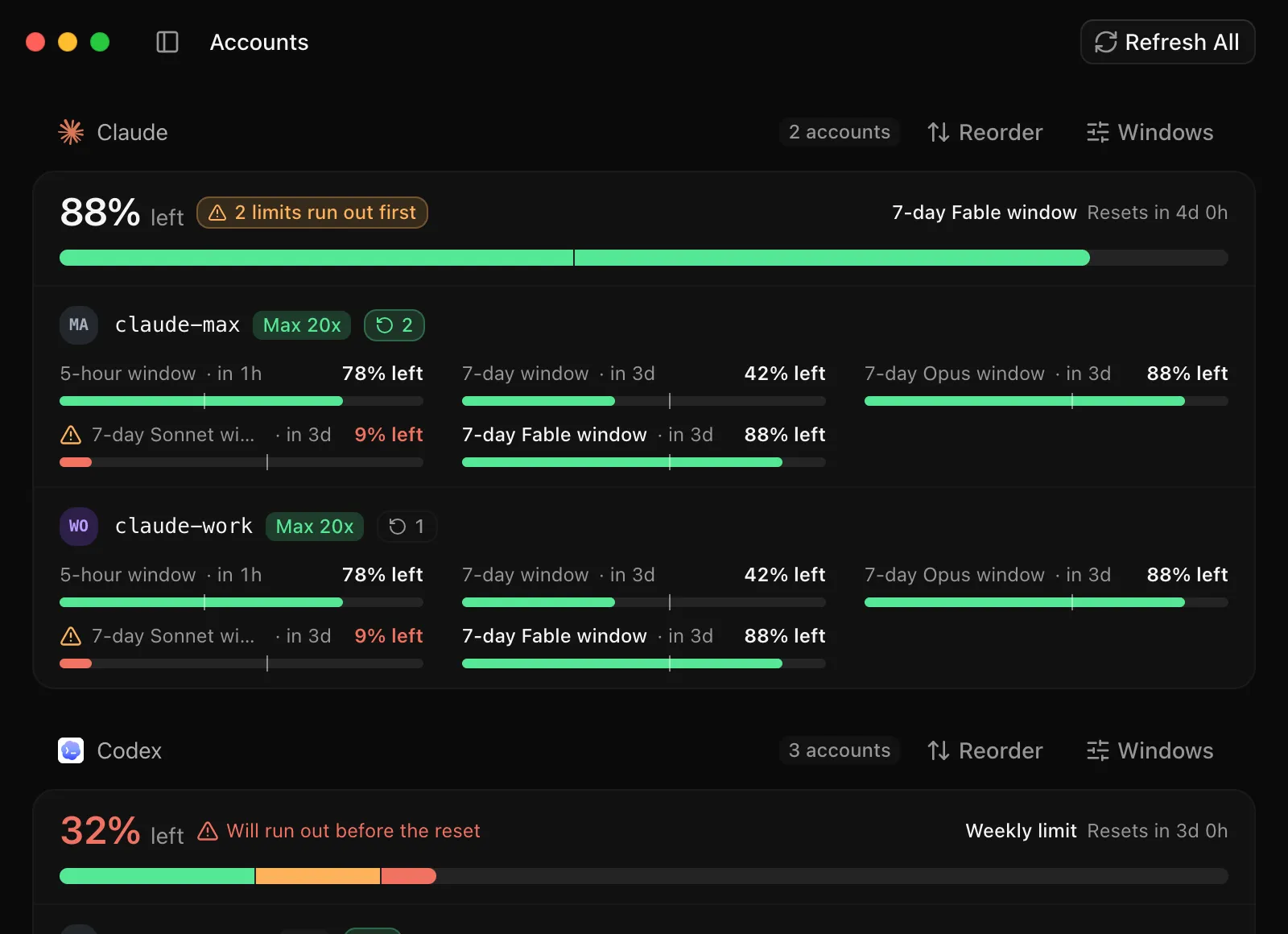Click '2 limits run out first' warning badge

tap(312, 213)
